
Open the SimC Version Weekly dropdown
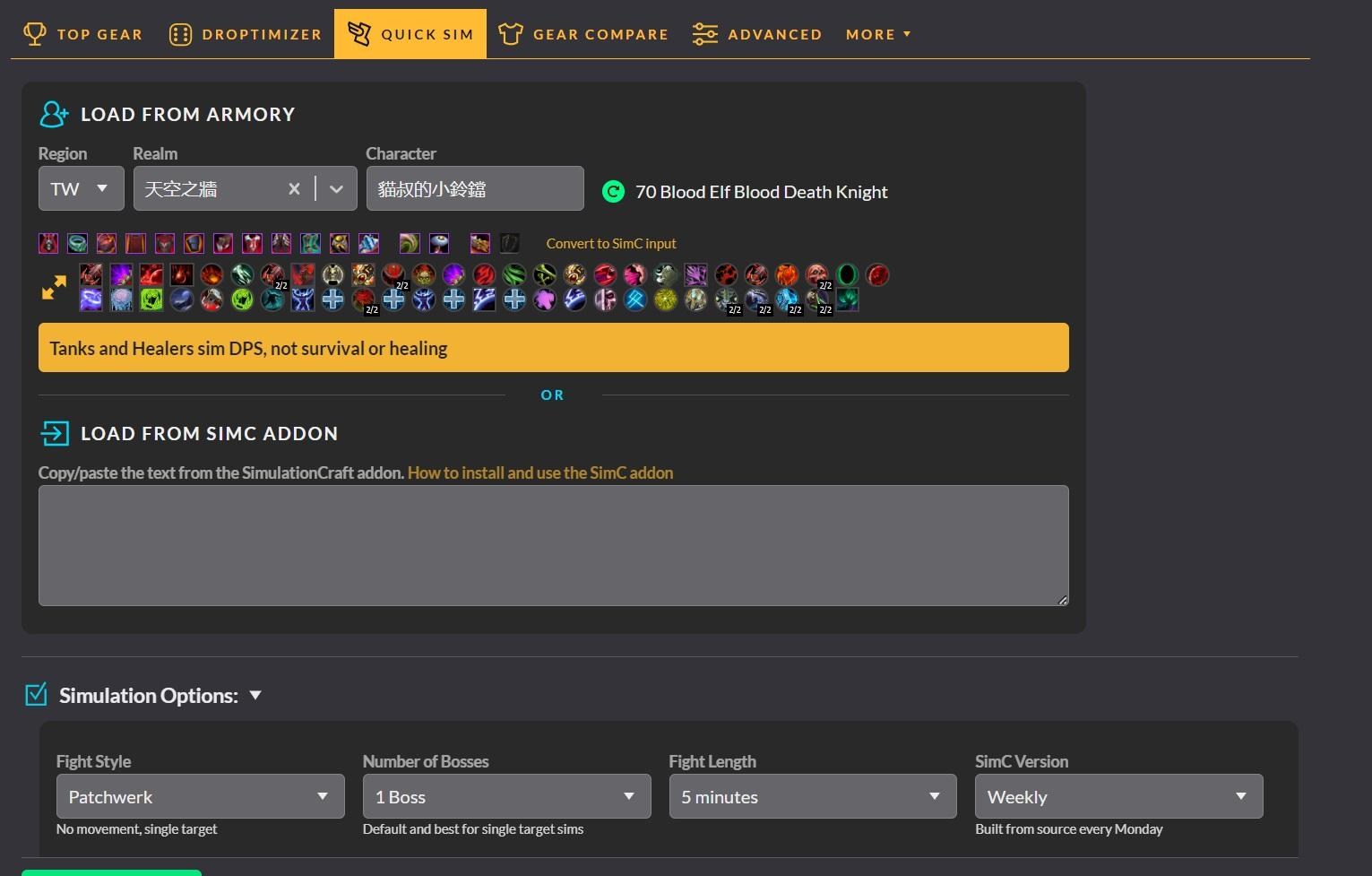[x=1118, y=796]
